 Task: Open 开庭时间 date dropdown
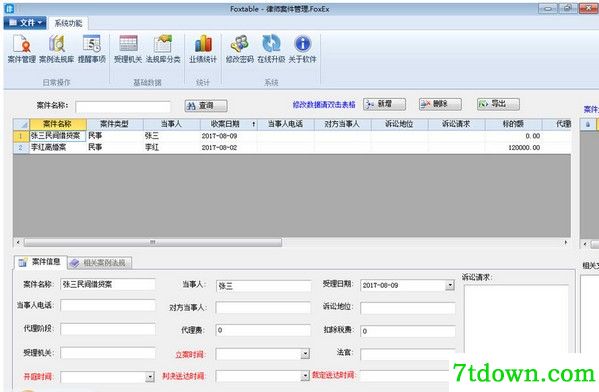[x=150, y=377]
